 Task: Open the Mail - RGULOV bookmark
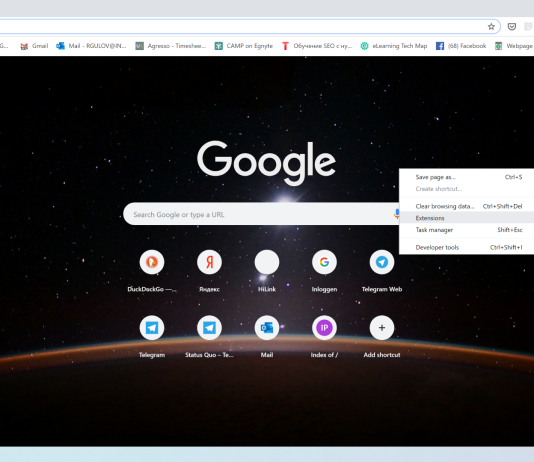91,46
